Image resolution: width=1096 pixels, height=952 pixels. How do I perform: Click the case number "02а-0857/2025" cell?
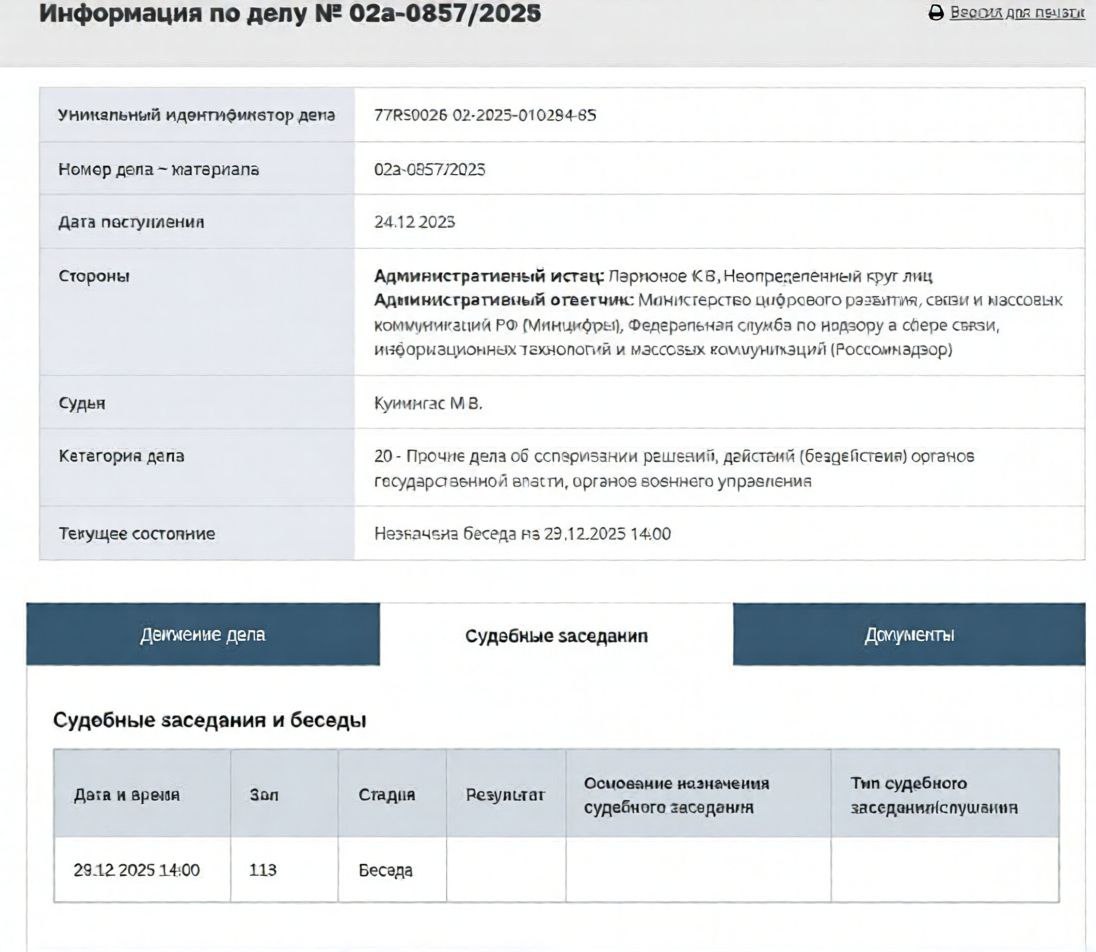430,170
